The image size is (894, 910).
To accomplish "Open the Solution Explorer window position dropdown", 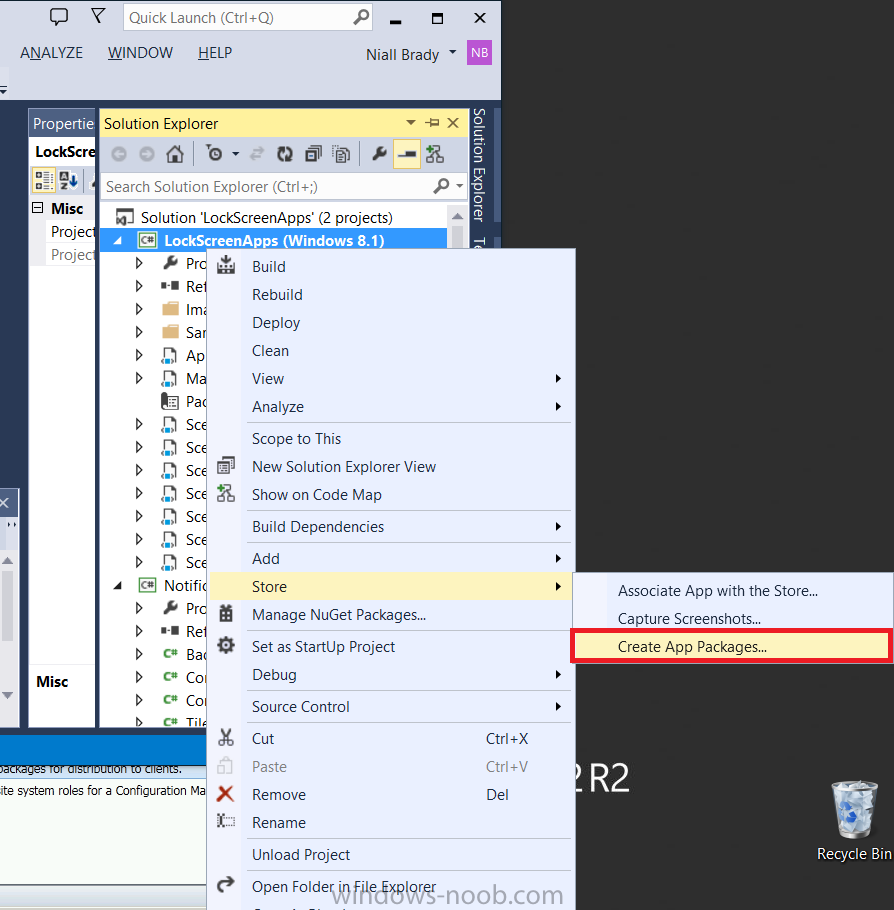I will [x=411, y=122].
